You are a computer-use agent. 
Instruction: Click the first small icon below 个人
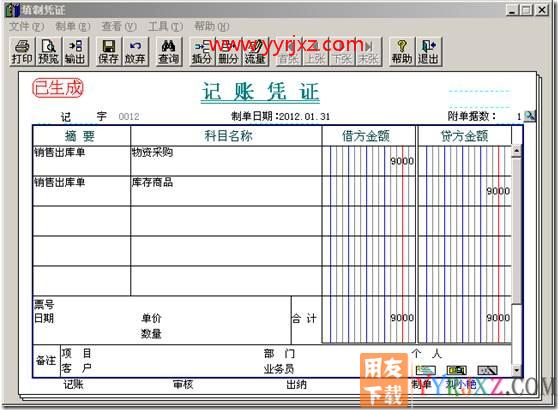click(x=426, y=370)
